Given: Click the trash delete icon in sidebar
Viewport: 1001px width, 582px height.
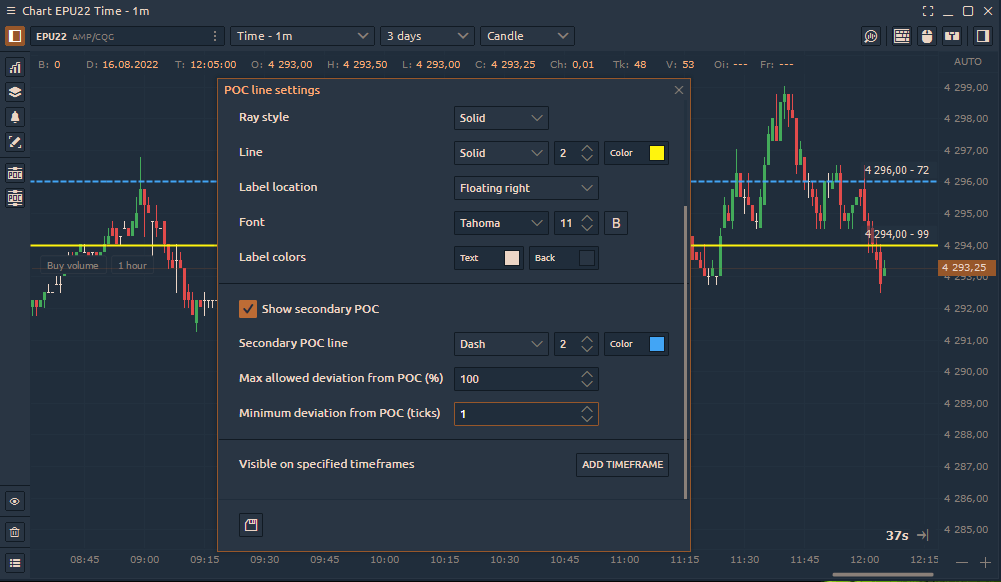Looking at the screenshot, I should click(15, 532).
